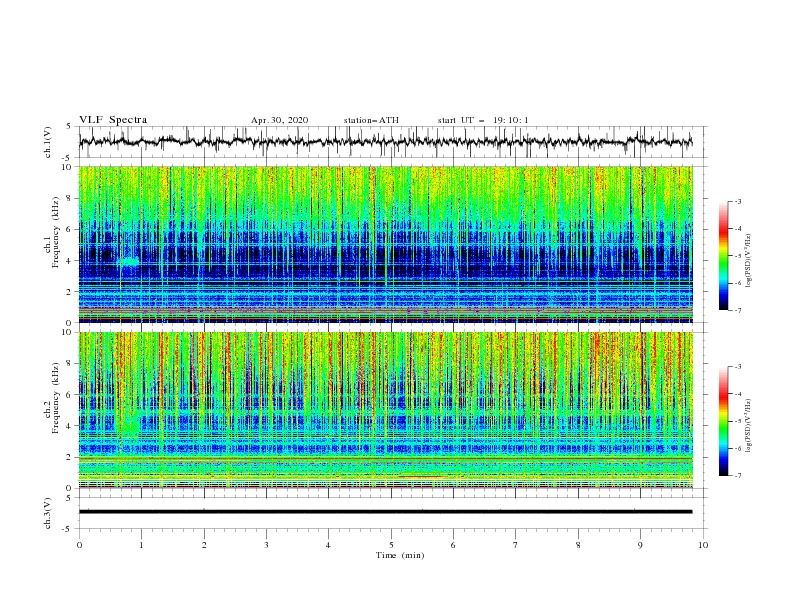Click the "-5" value on the ch.2 colorbar
Viewport: 792px width, 612px height.
coord(738,421)
